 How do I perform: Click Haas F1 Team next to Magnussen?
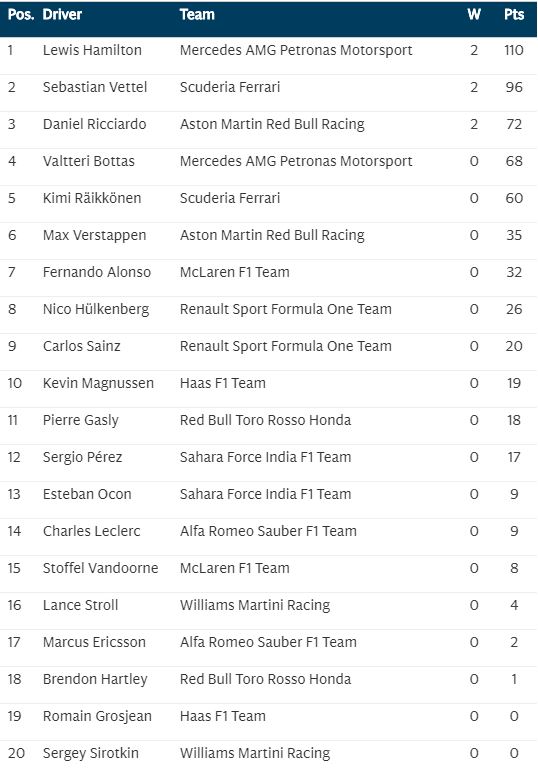pos(223,383)
